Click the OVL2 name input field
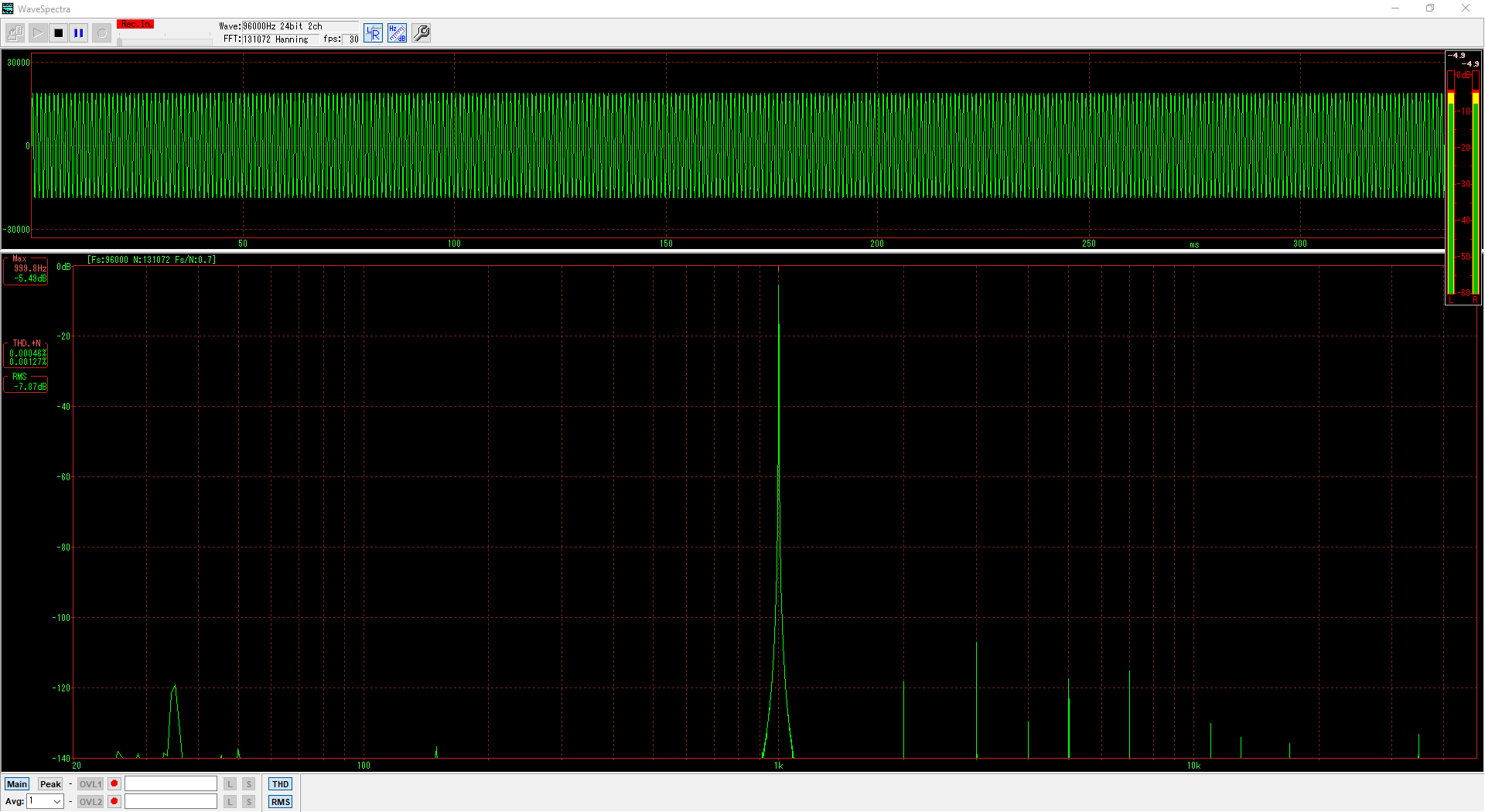1485x812 pixels. click(x=171, y=802)
